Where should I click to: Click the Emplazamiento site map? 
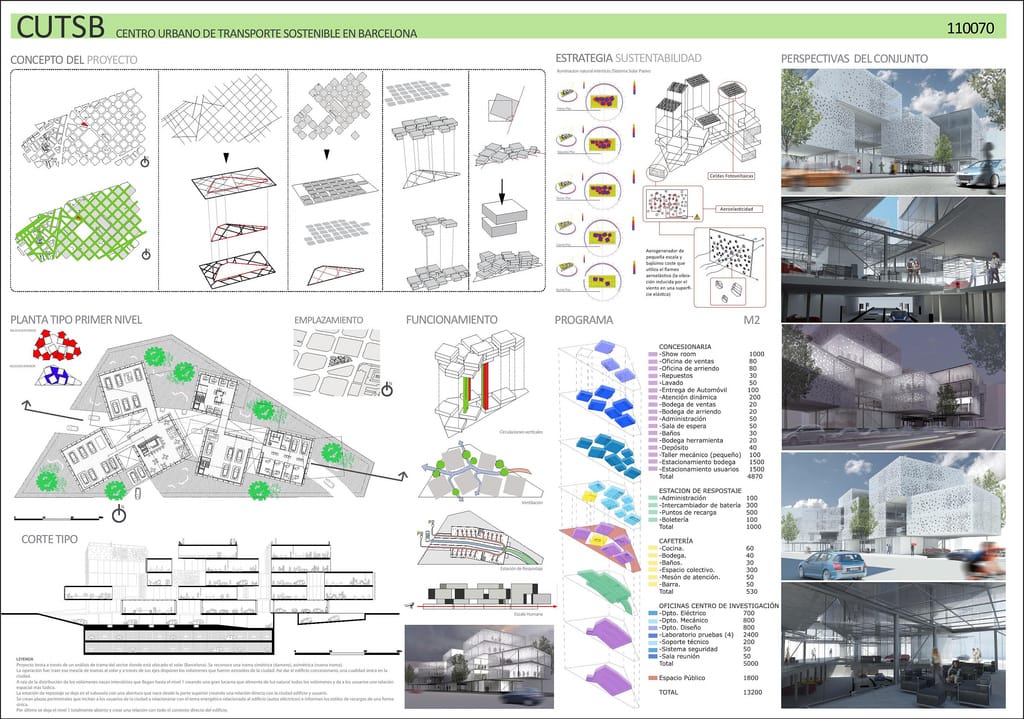tap(336, 362)
